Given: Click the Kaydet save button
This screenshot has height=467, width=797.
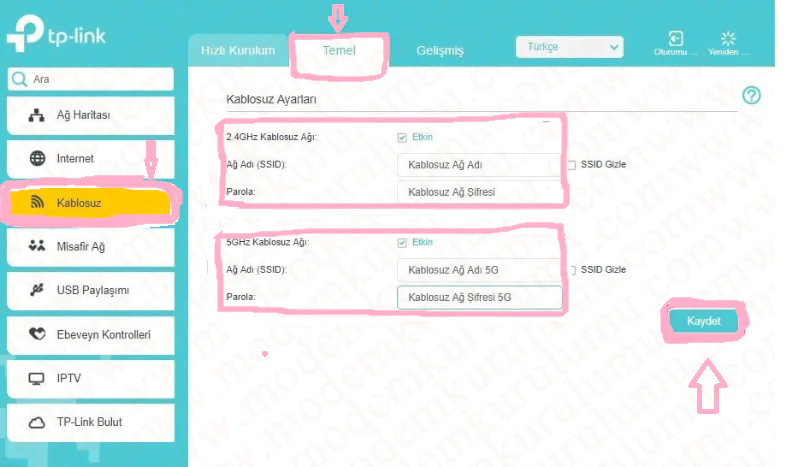Looking at the screenshot, I should (703, 321).
